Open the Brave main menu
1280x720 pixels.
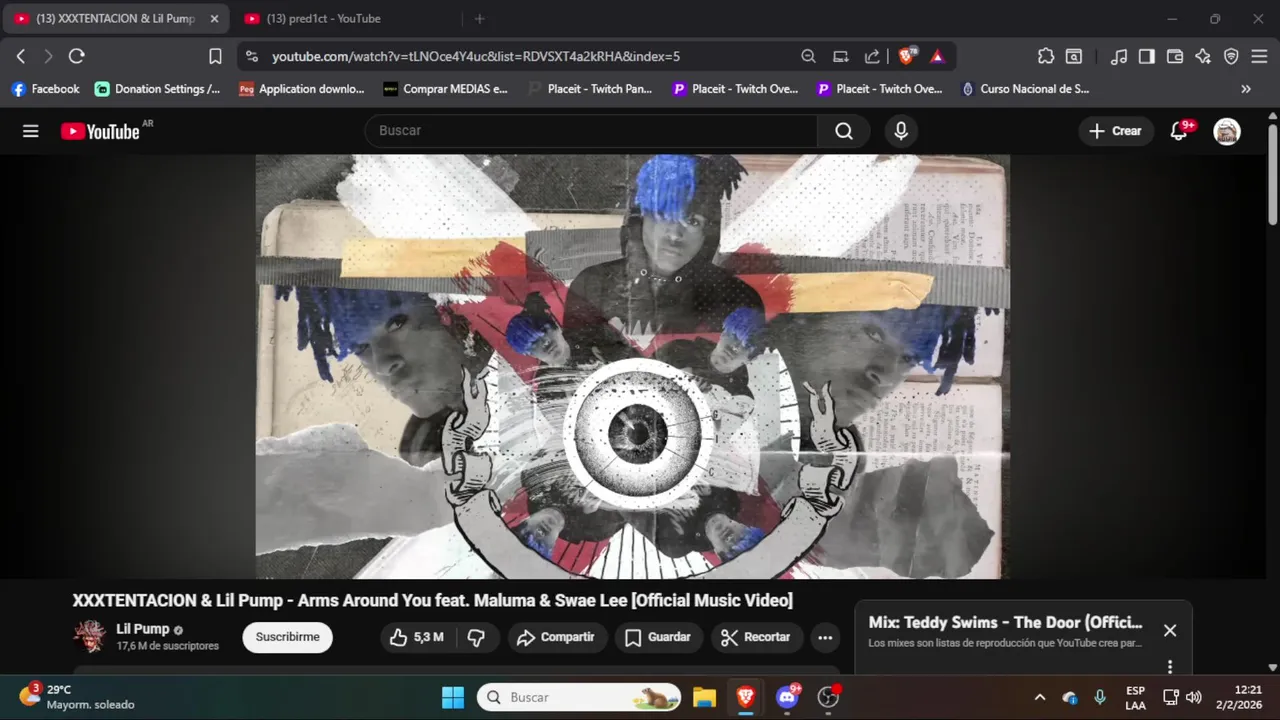pos(1259,56)
